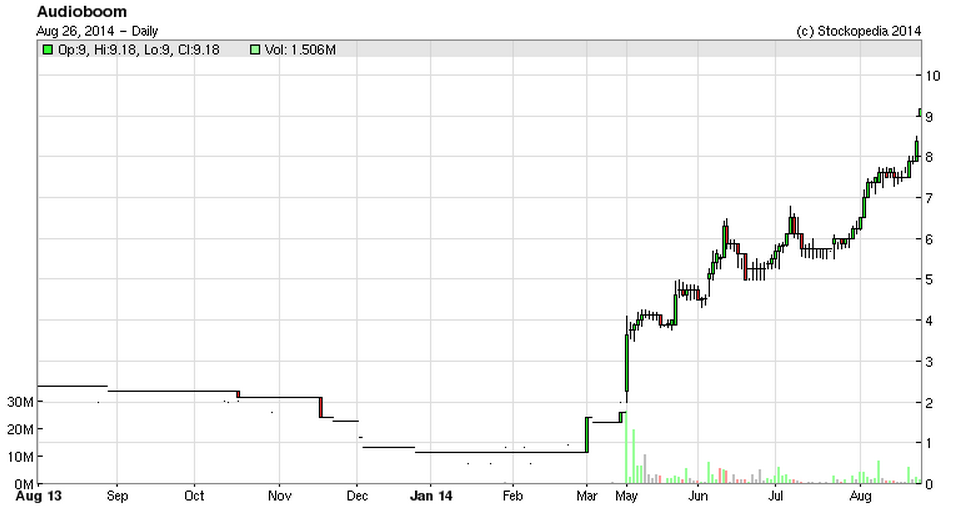Click the green March candle rising toward 1.6
This screenshot has height=519, width=958.
coord(587,435)
